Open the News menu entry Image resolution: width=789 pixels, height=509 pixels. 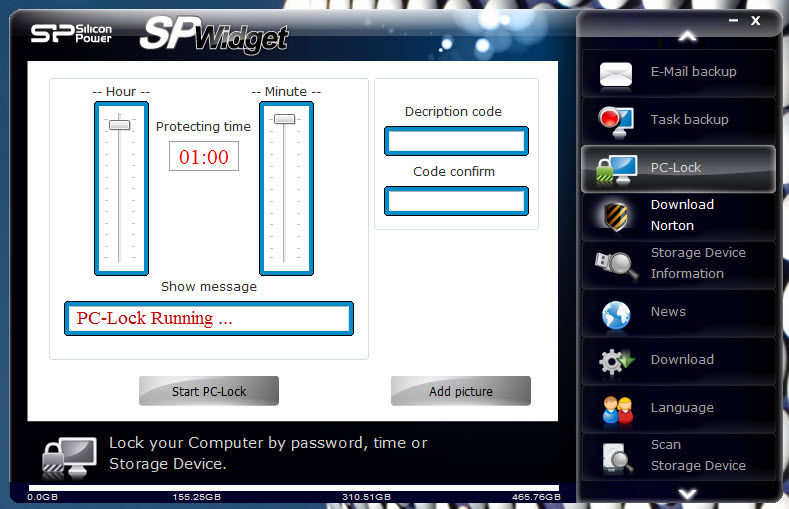point(678,313)
